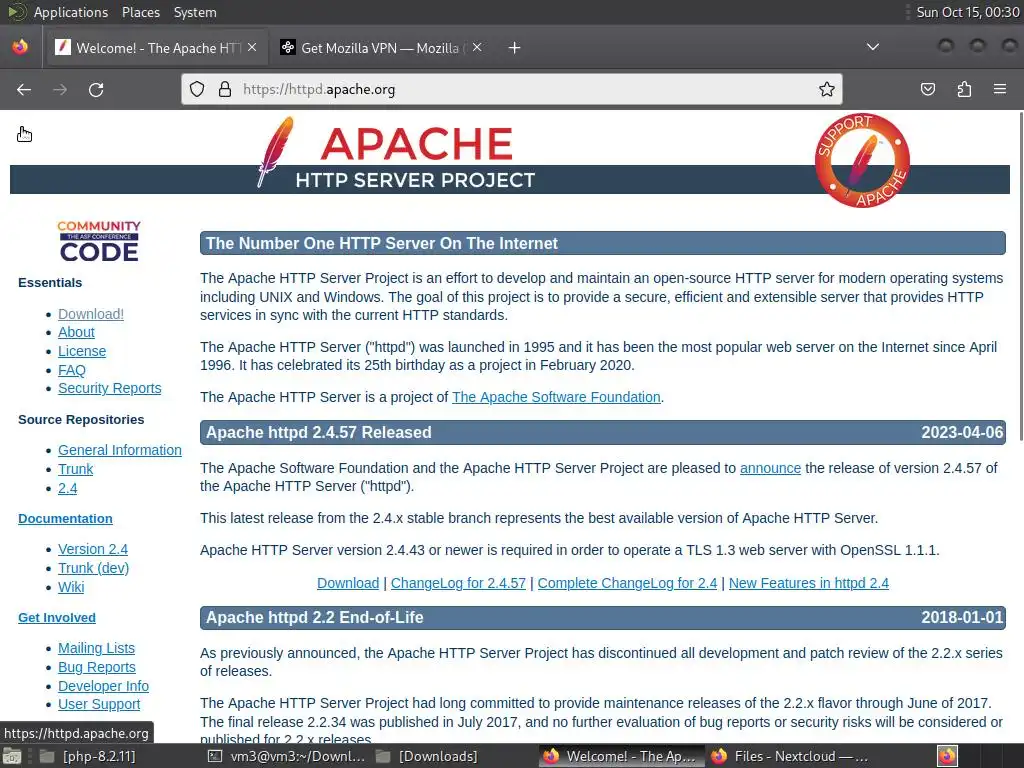Click the clock showing Sun Oct 15
The width and height of the screenshot is (1024, 768).
pyautogui.click(x=967, y=12)
